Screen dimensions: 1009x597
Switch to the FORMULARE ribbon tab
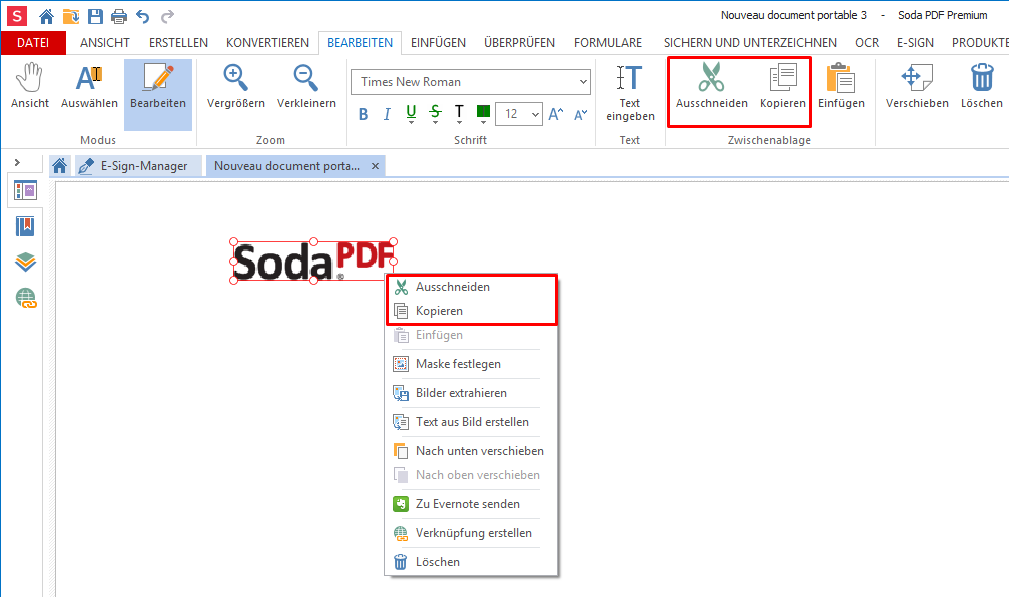pyautogui.click(x=608, y=43)
